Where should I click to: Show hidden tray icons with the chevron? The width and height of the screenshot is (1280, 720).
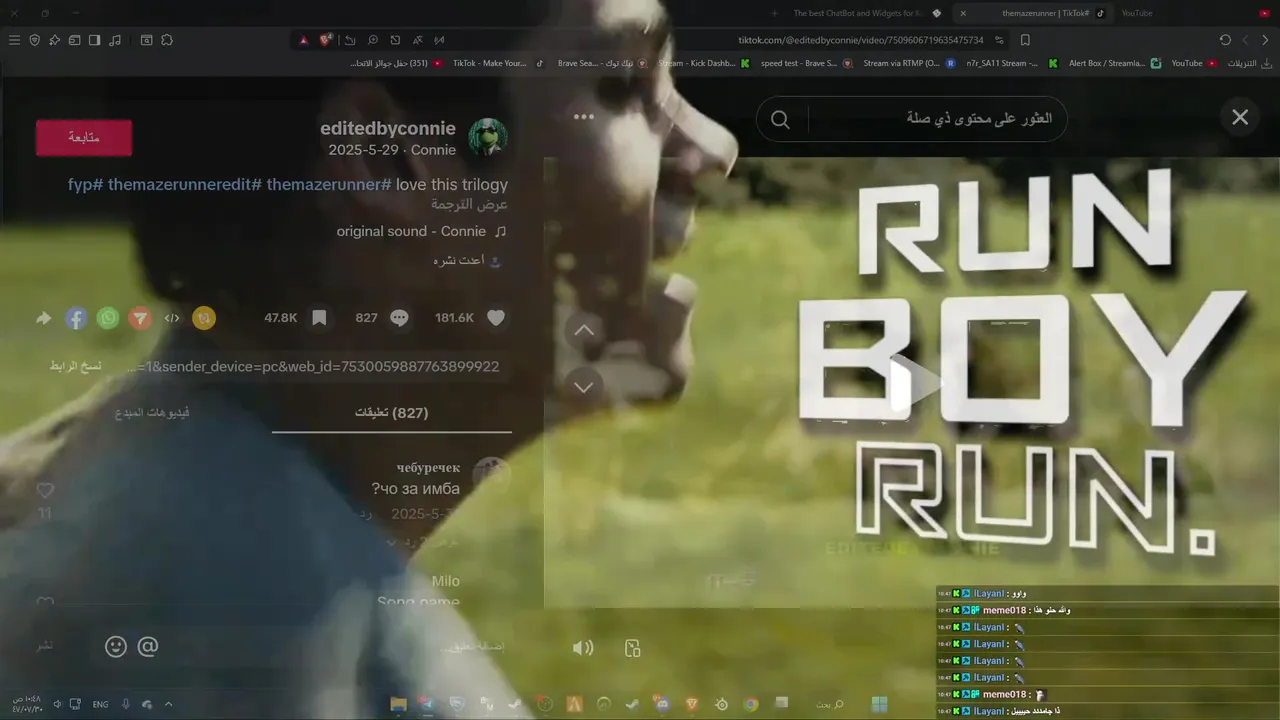168,704
